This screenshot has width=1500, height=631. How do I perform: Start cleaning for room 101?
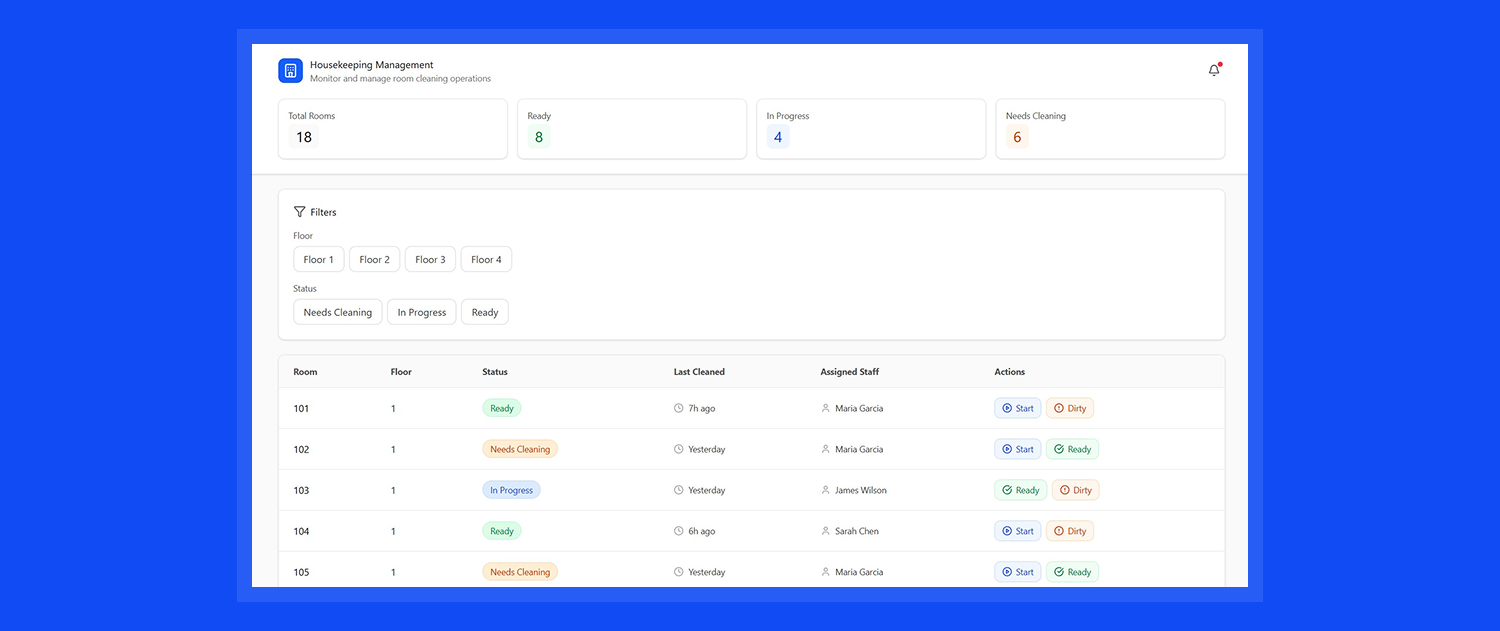[1017, 408]
